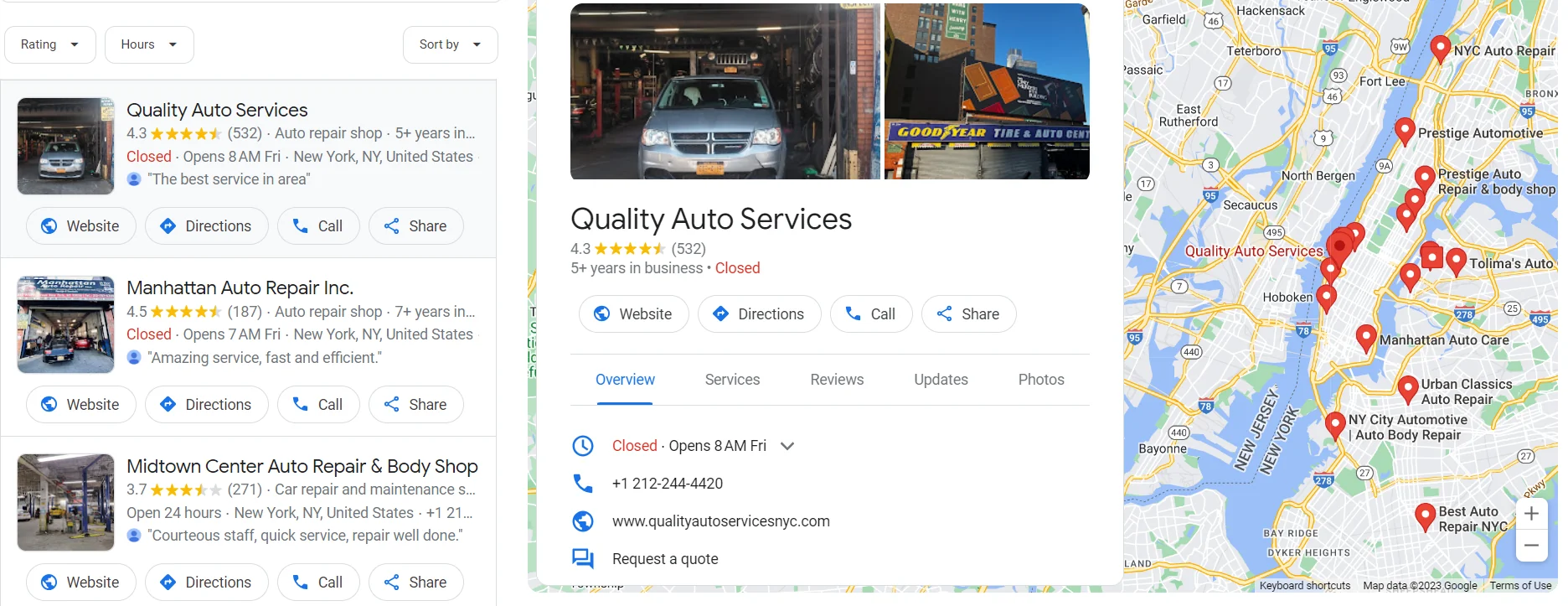Open Website for Midtown Center Auto Repair listing
Screen dimensions: 1568x606
tap(80, 583)
